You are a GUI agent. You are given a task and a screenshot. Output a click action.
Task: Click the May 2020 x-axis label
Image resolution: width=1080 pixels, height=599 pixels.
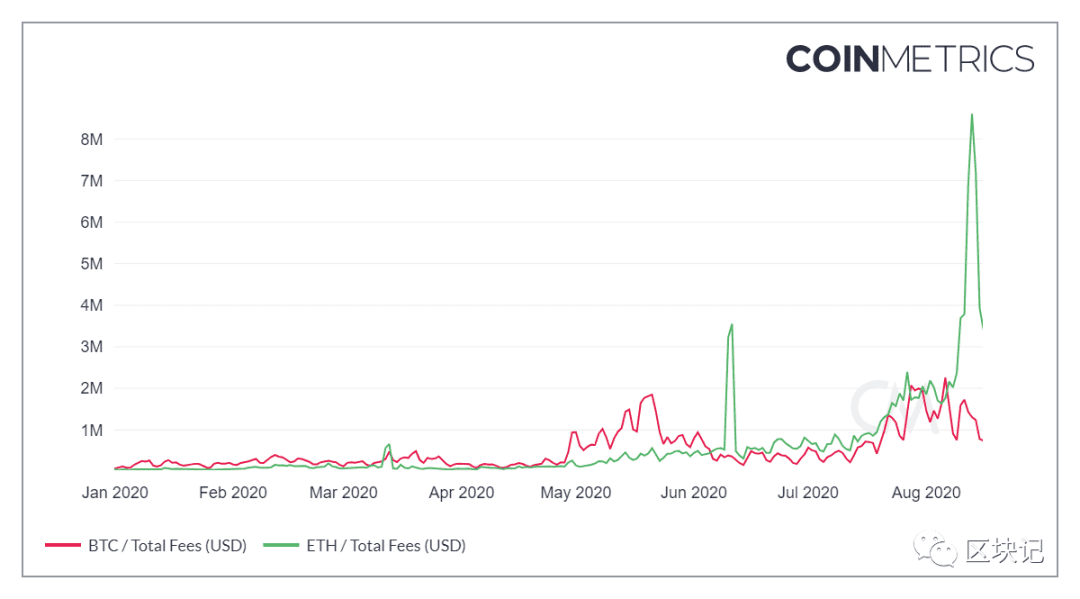(576, 492)
